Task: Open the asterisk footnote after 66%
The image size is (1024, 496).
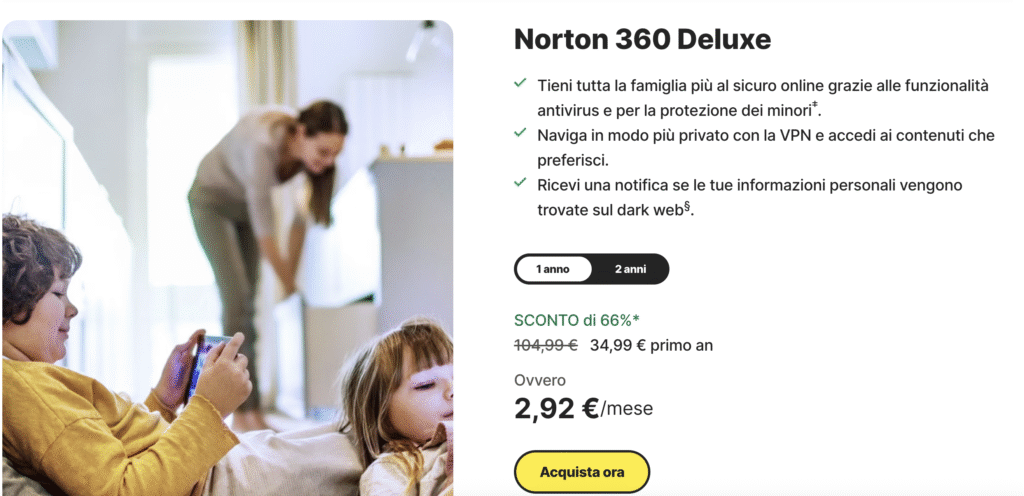Action: 636,318
